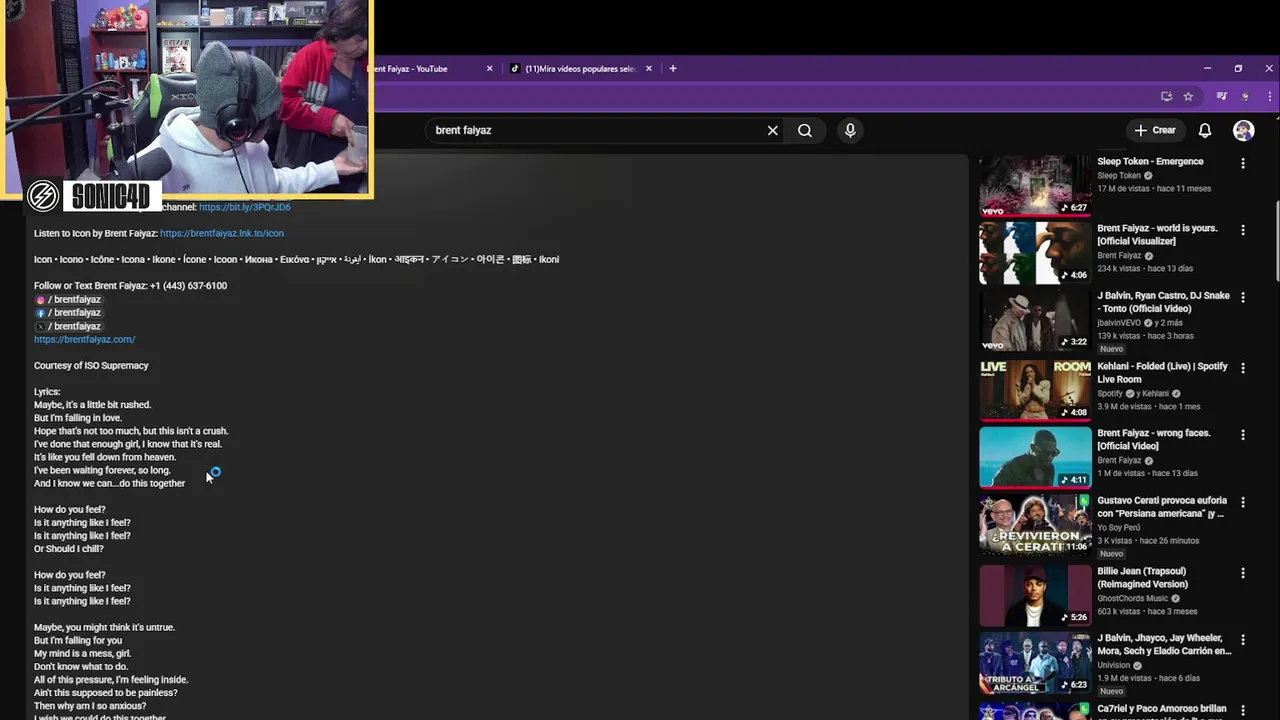1280x720 pixels.
Task: Open the J Balvin, Jhayco, Jay Wheeler title
Action: [x=1164, y=645]
